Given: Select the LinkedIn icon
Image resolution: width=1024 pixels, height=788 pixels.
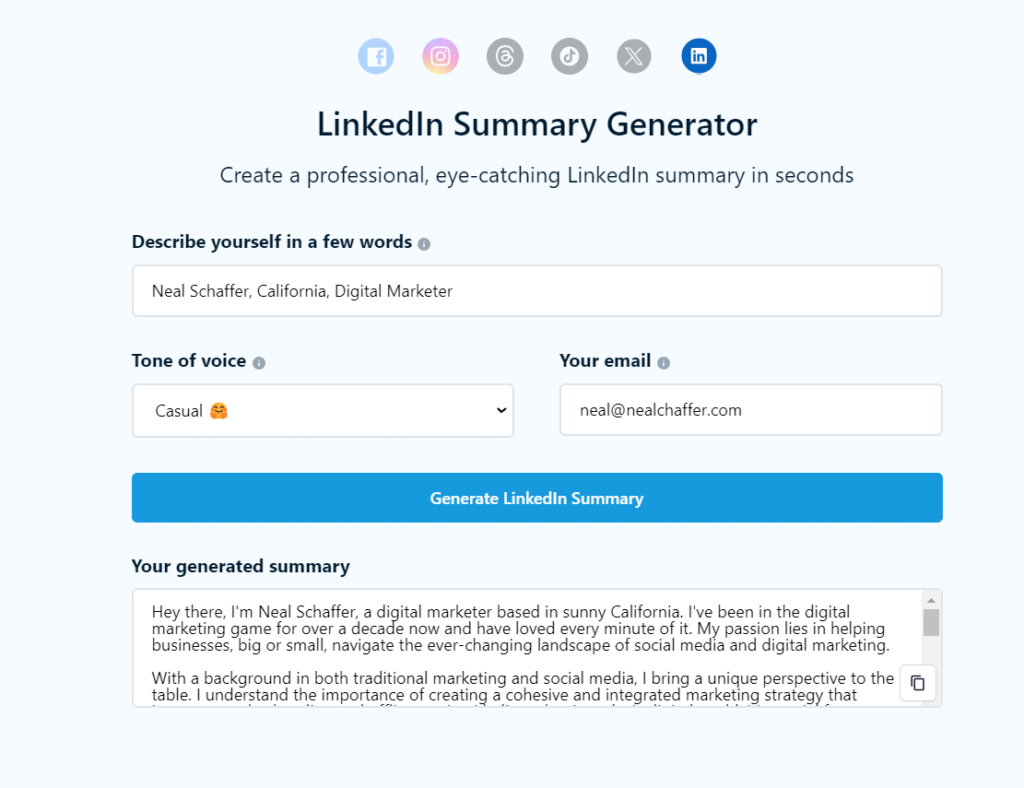Looking at the screenshot, I should point(698,56).
